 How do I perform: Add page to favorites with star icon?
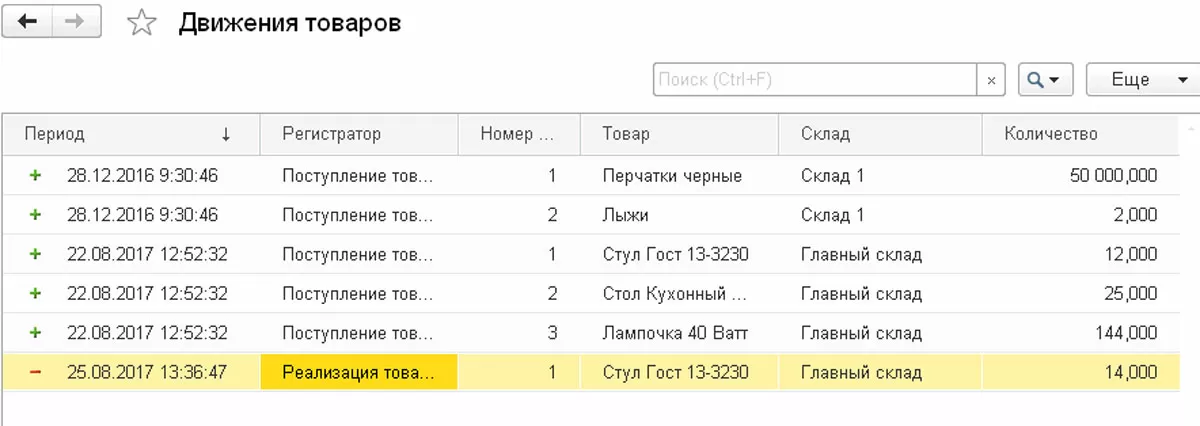(x=142, y=23)
